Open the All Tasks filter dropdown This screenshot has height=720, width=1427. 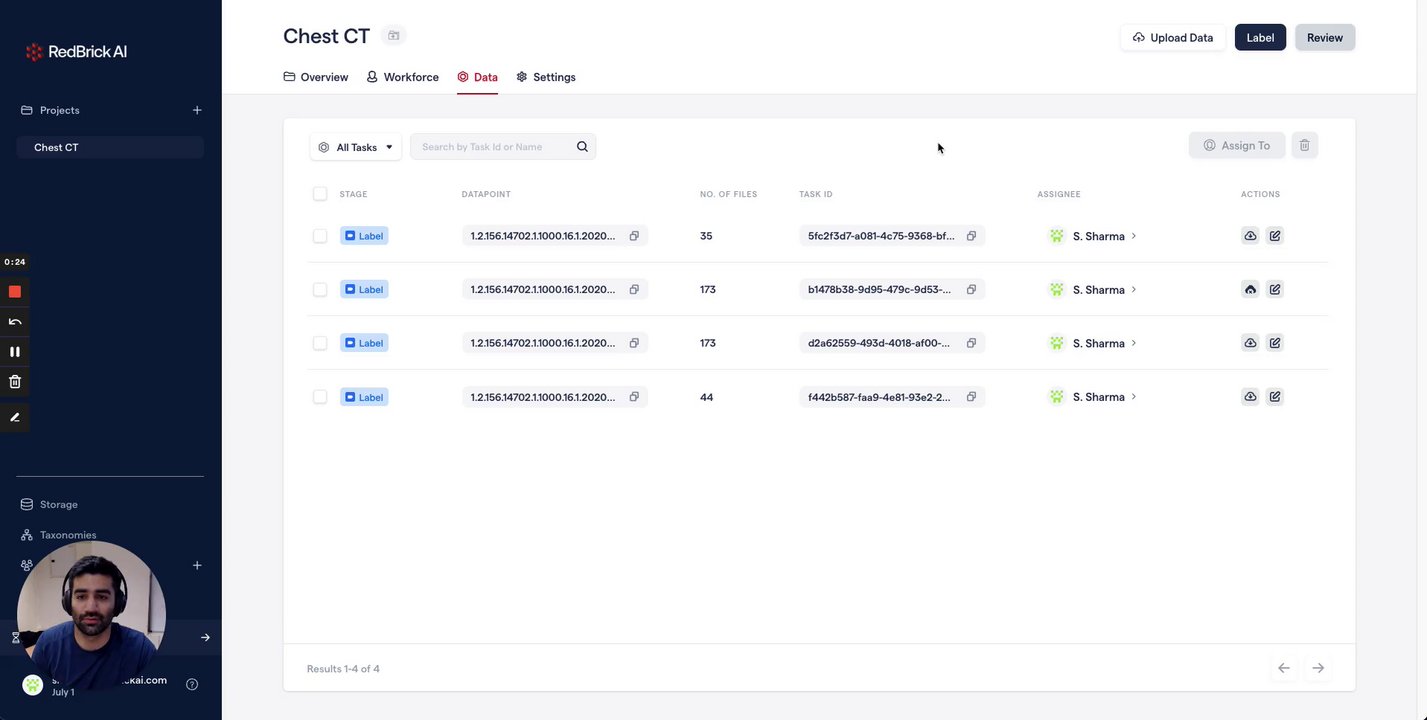click(355, 147)
